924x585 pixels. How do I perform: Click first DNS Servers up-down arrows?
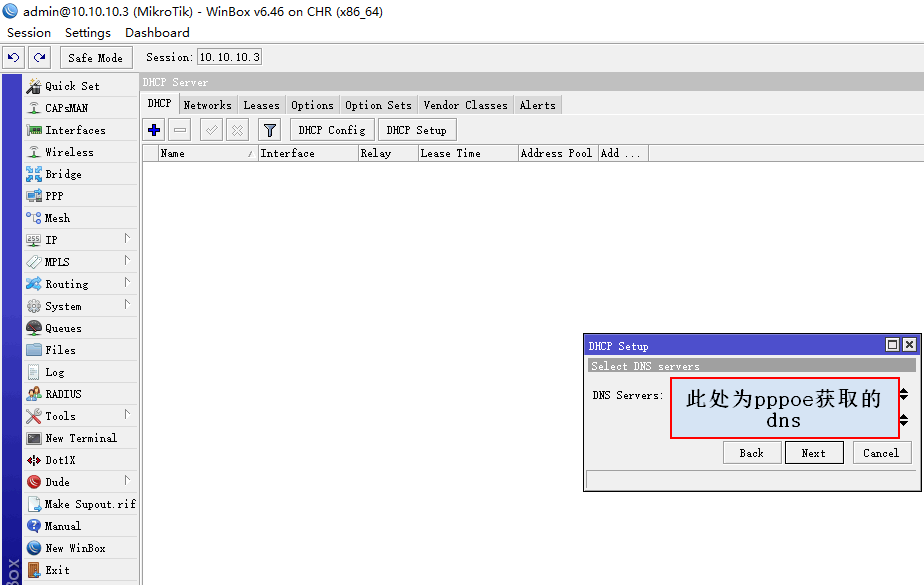(904, 394)
